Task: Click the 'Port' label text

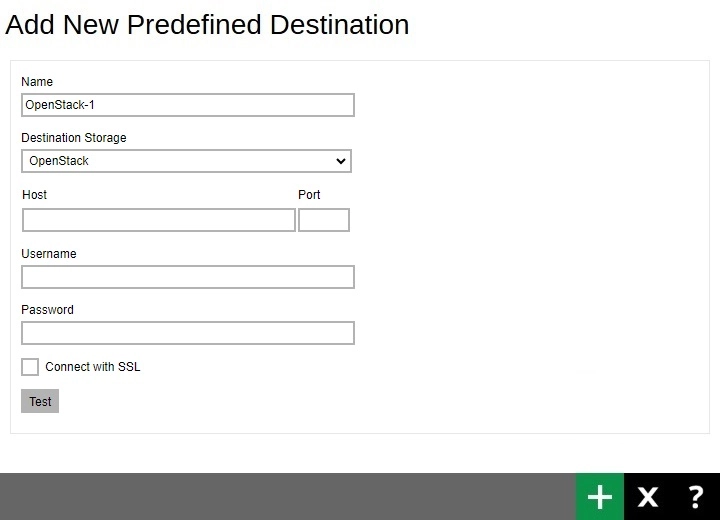Action: coord(309,195)
